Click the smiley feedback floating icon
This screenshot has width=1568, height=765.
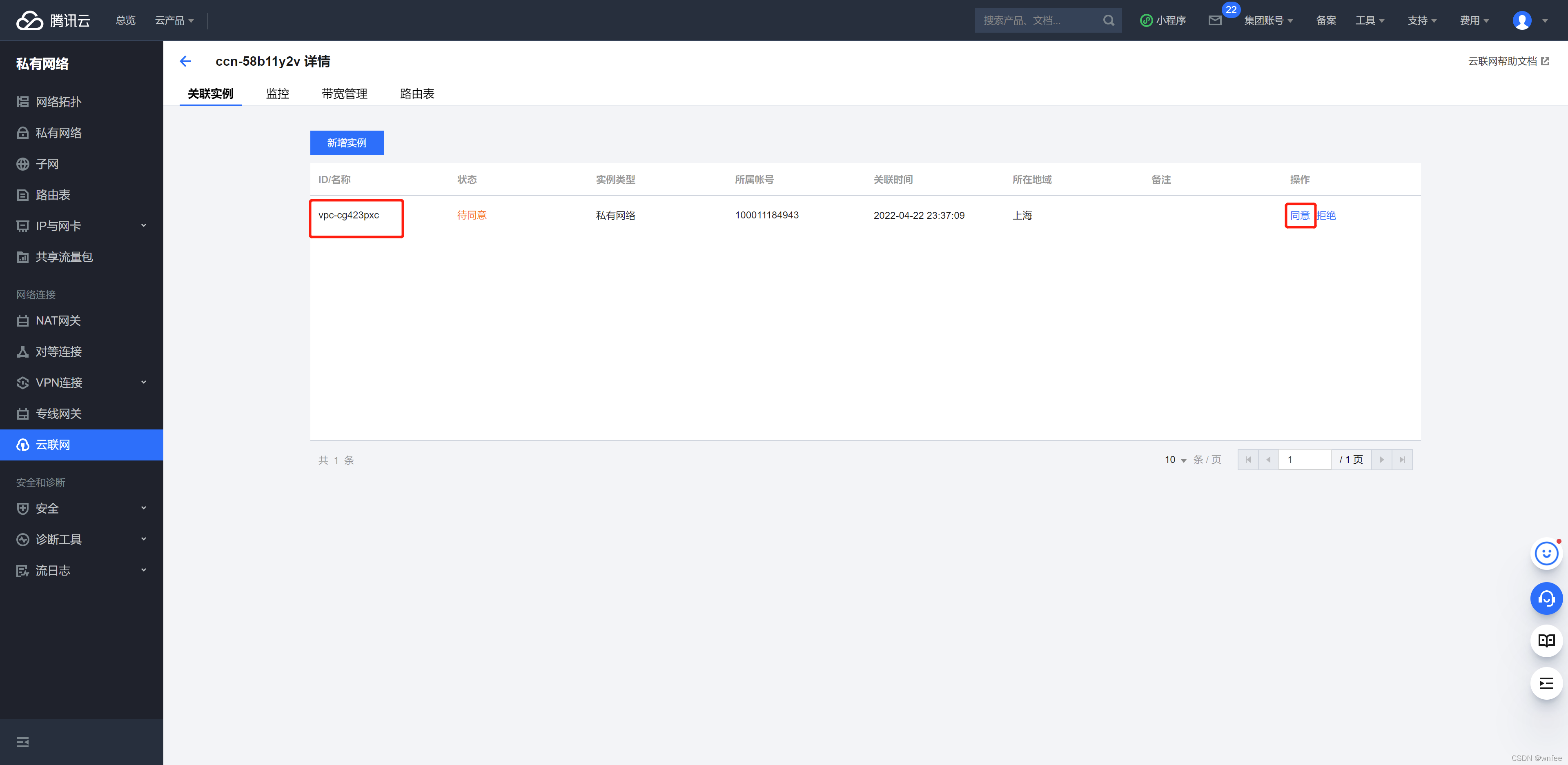click(1546, 554)
